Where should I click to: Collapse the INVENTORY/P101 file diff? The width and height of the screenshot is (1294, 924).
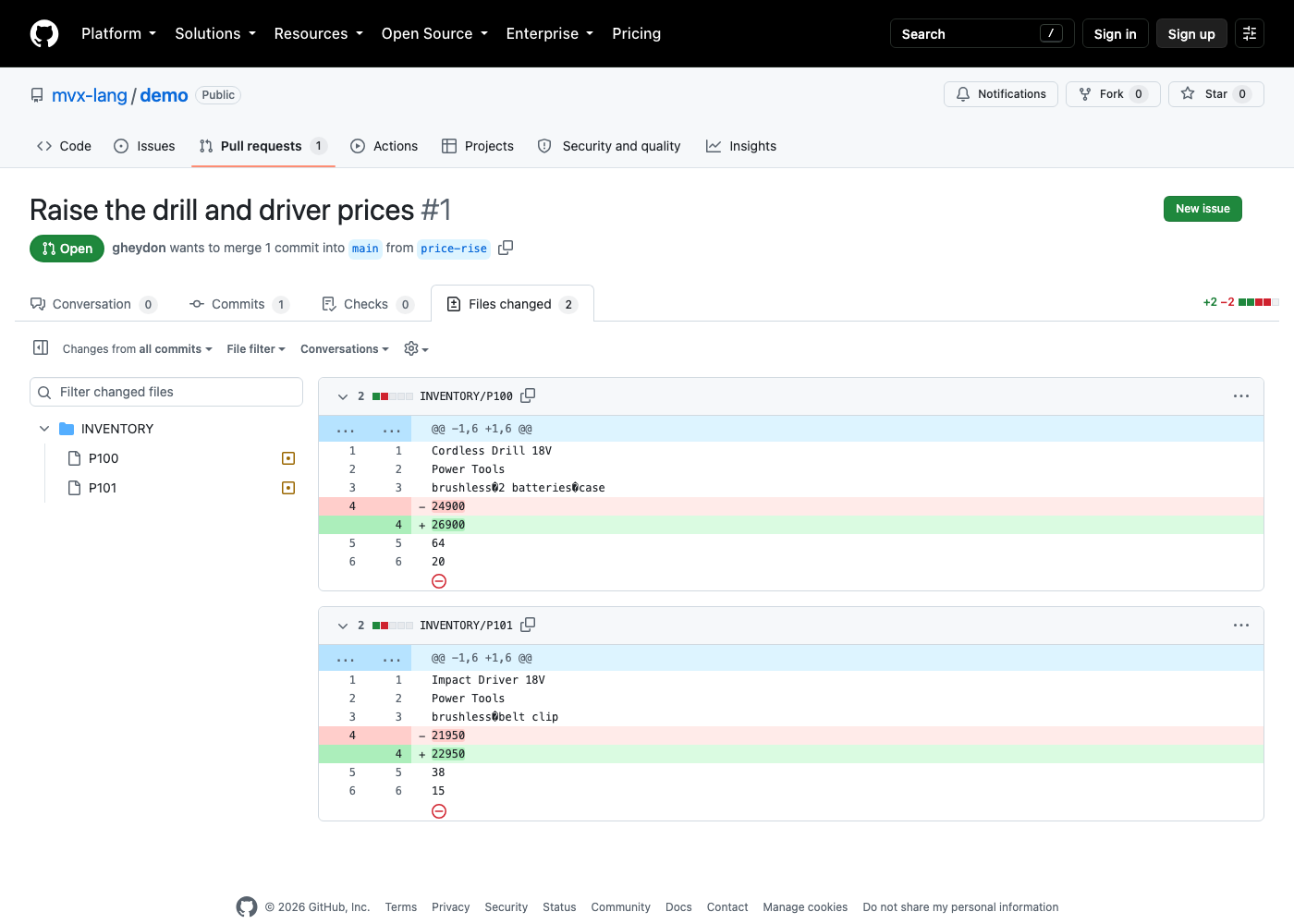pos(343,625)
